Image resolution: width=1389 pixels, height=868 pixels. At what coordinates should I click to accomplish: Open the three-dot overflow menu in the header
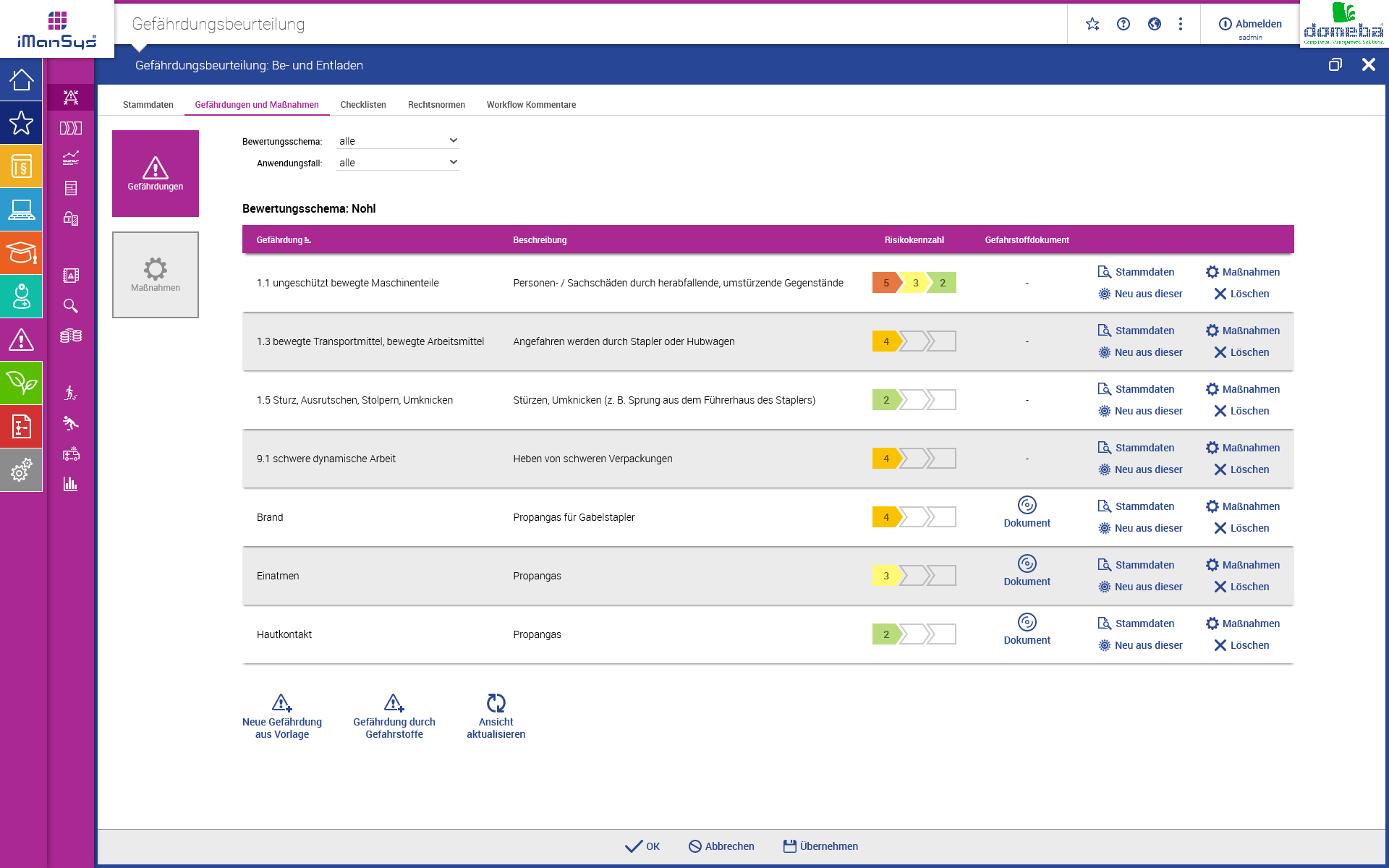click(1181, 24)
